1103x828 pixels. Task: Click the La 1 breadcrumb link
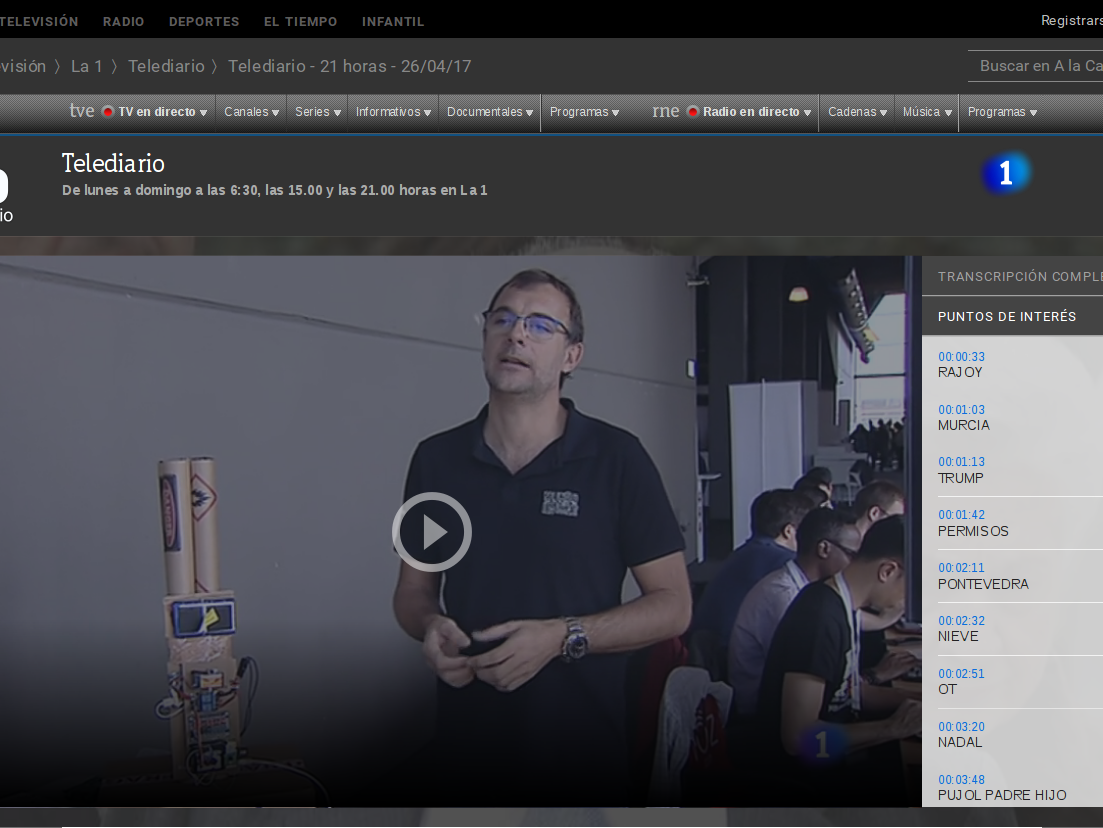point(87,66)
